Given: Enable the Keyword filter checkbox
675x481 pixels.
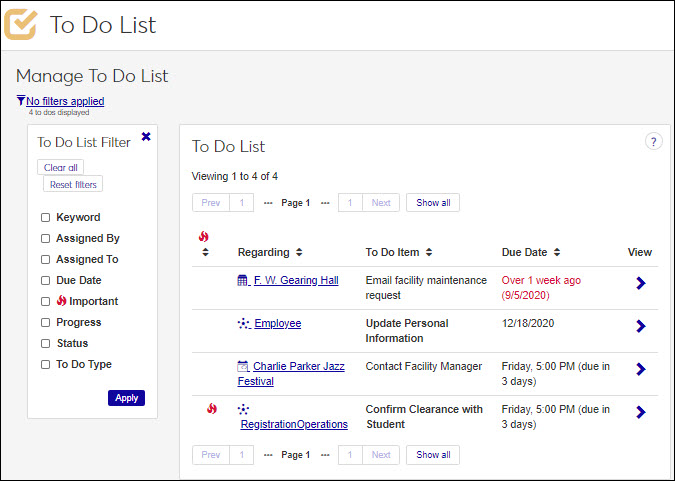Looking at the screenshot, I should point(45,218).
